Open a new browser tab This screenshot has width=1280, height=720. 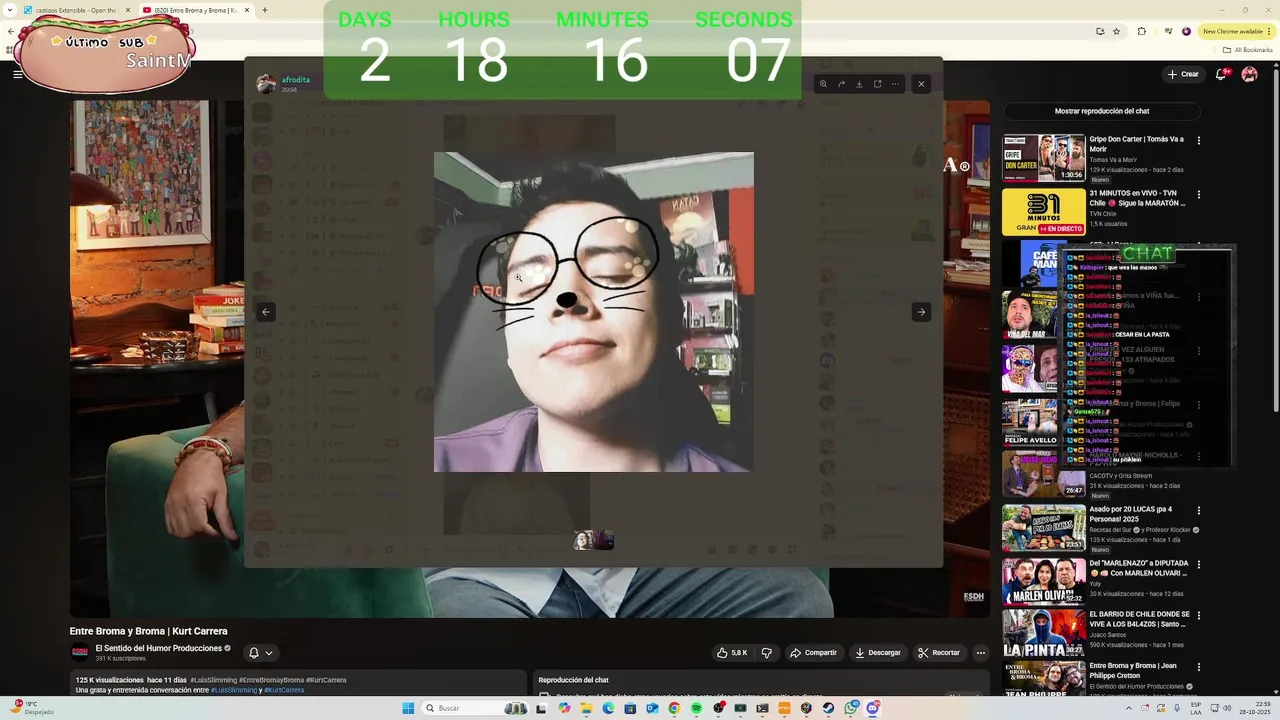coord(264,10)
